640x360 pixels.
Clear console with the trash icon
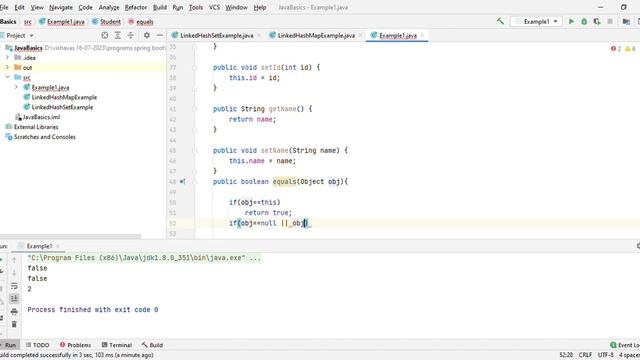click(14, 324)
